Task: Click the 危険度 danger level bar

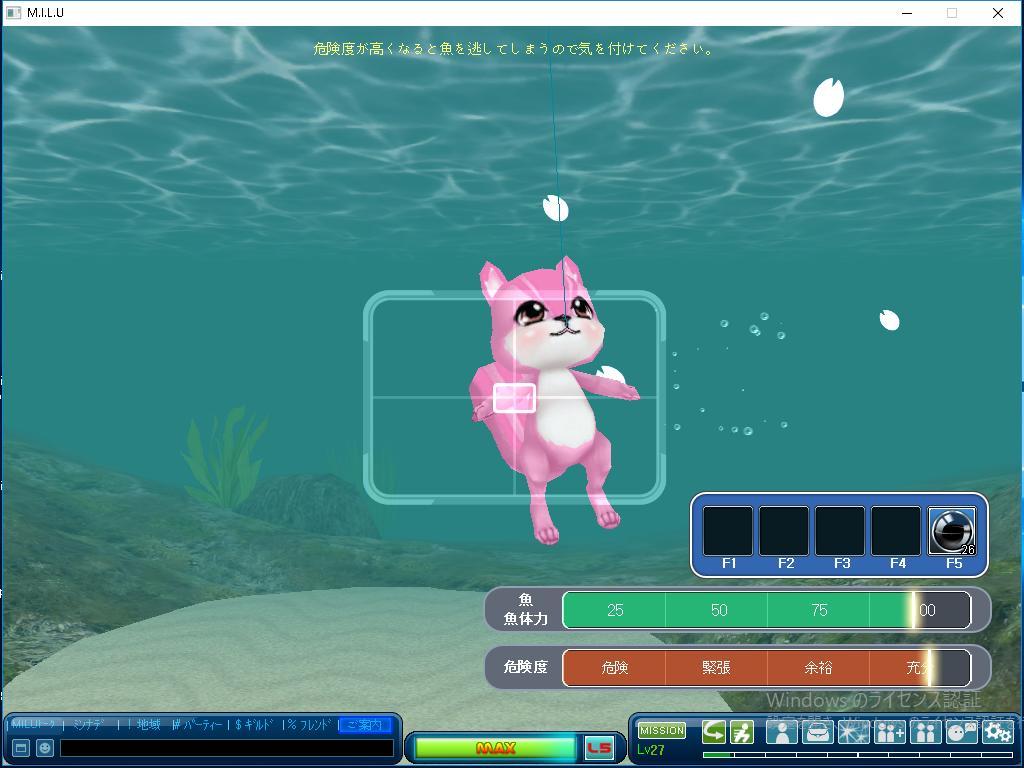Action: [x=767, y=667]
